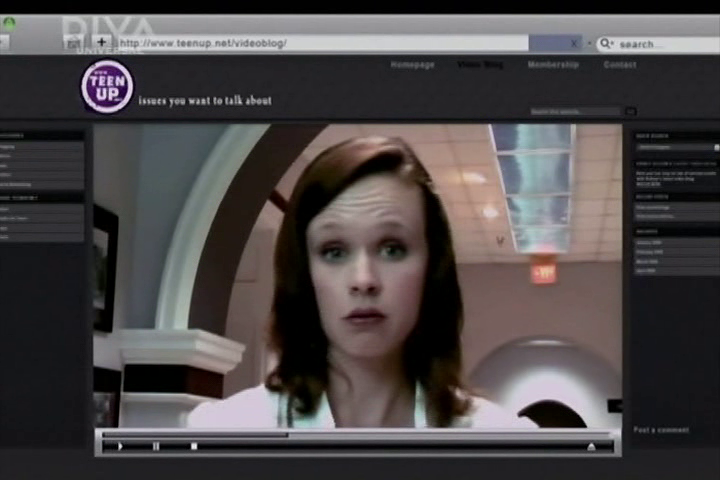Click the plus add-tab button
720x480 pixels.
point(101,42)
